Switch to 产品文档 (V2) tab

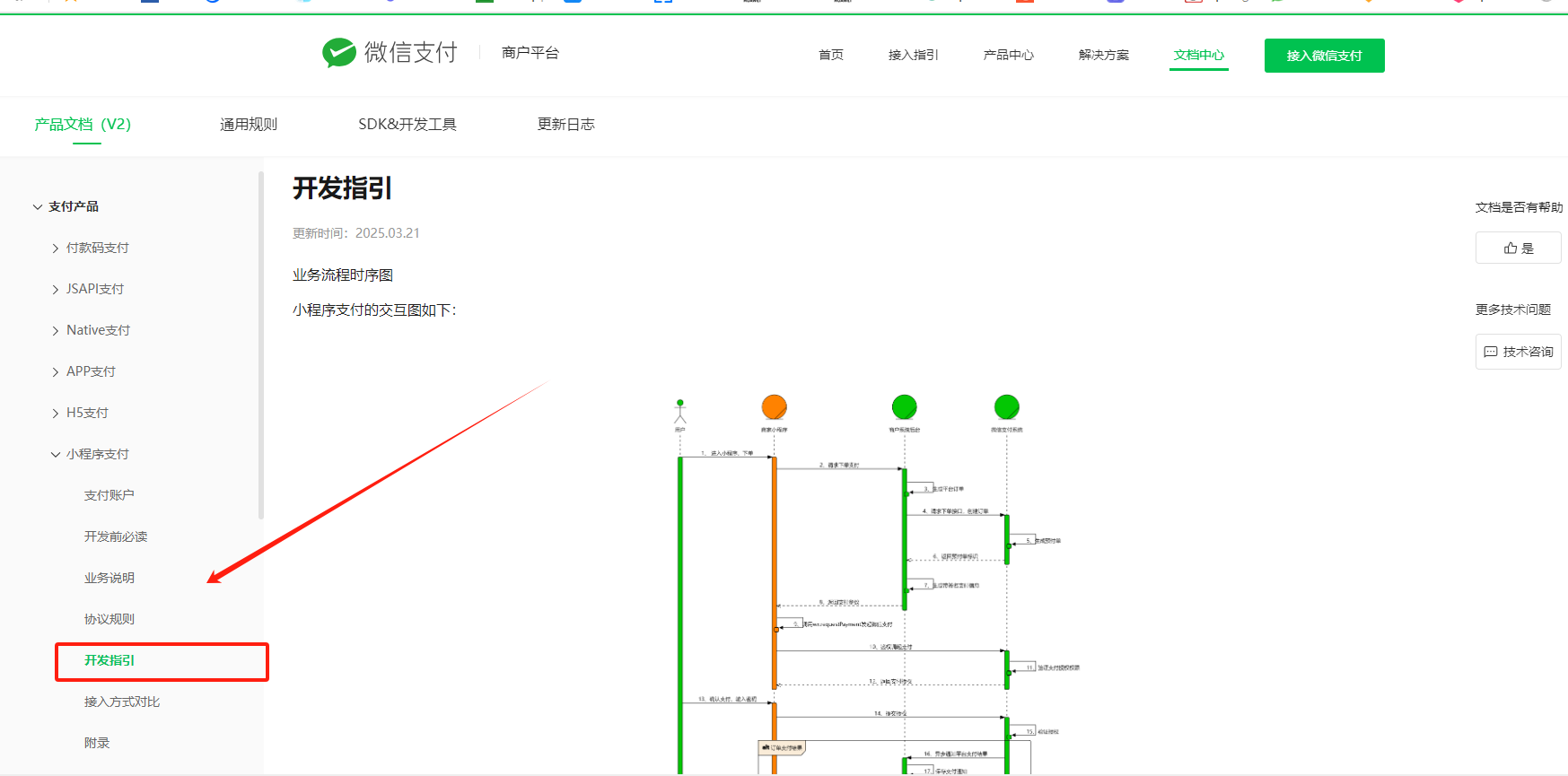83,124
